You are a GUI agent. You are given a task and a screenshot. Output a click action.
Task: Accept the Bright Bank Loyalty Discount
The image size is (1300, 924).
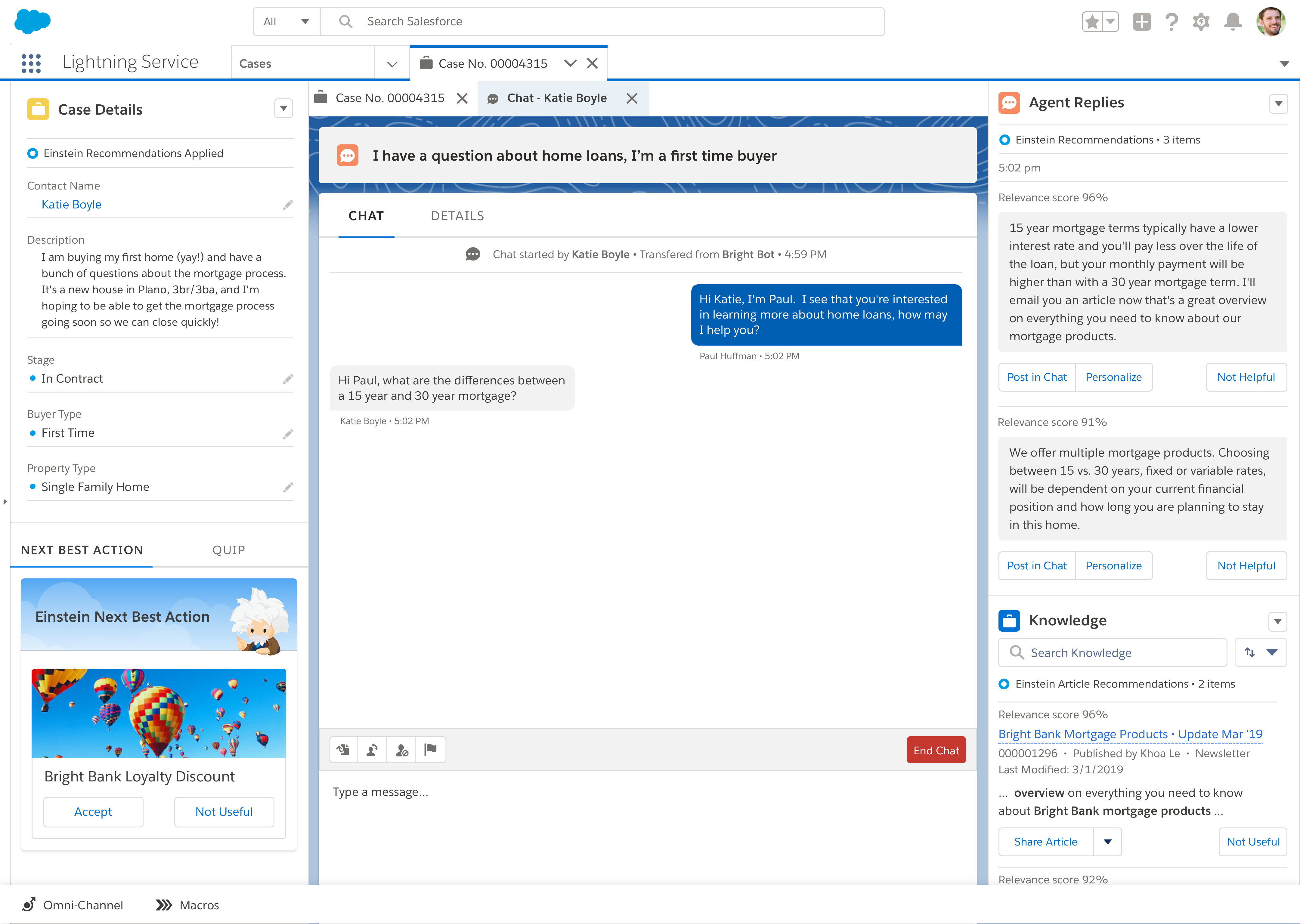point(93,811)
